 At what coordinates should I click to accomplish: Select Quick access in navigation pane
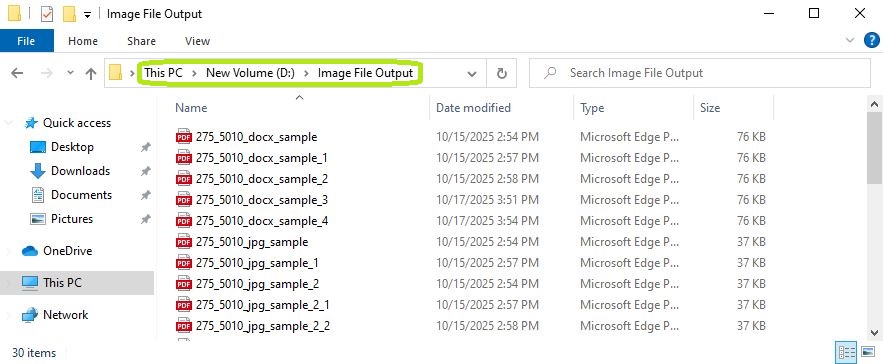point(77,123)
